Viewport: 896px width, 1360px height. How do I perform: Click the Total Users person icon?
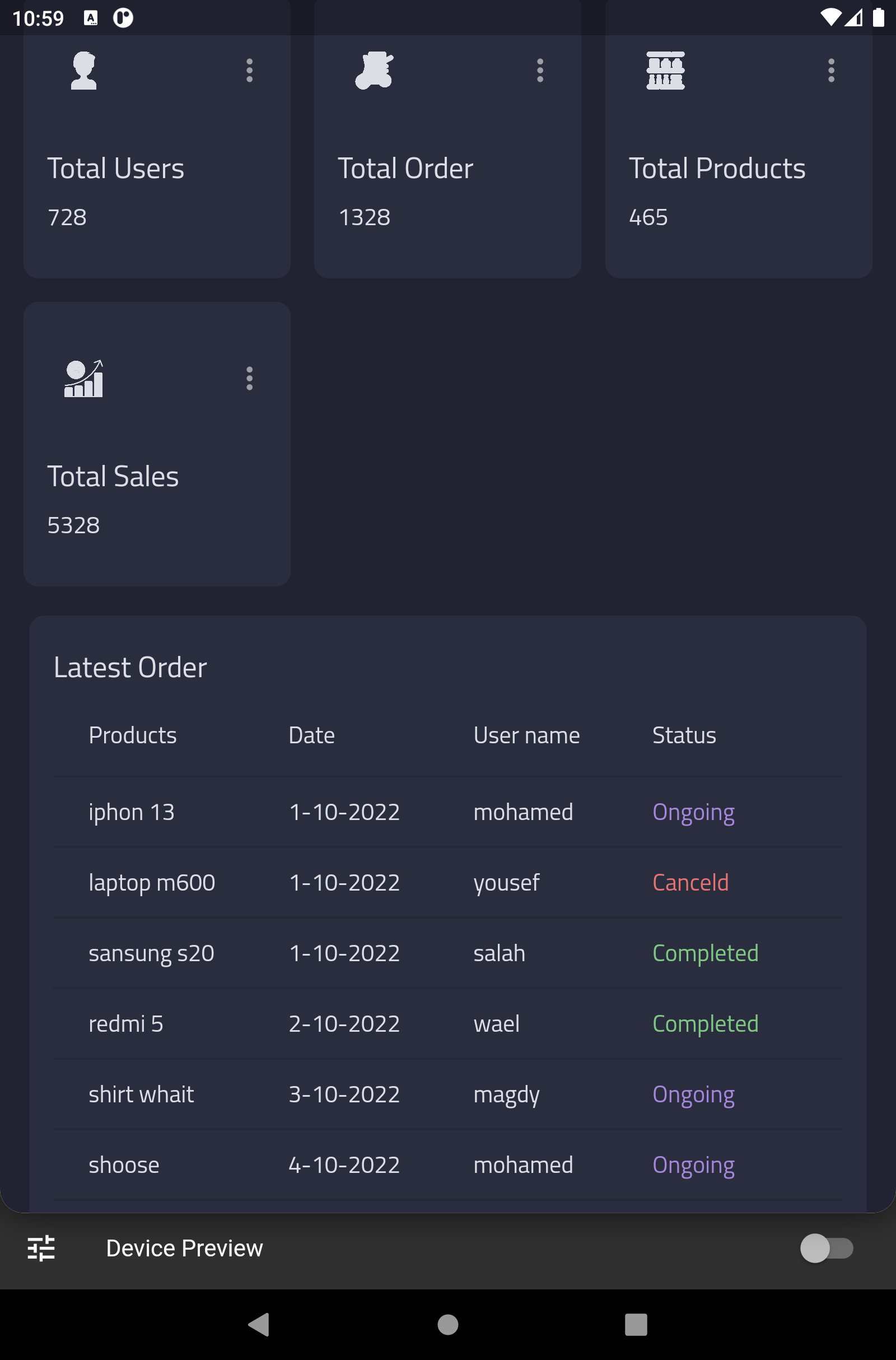(83, 70)
